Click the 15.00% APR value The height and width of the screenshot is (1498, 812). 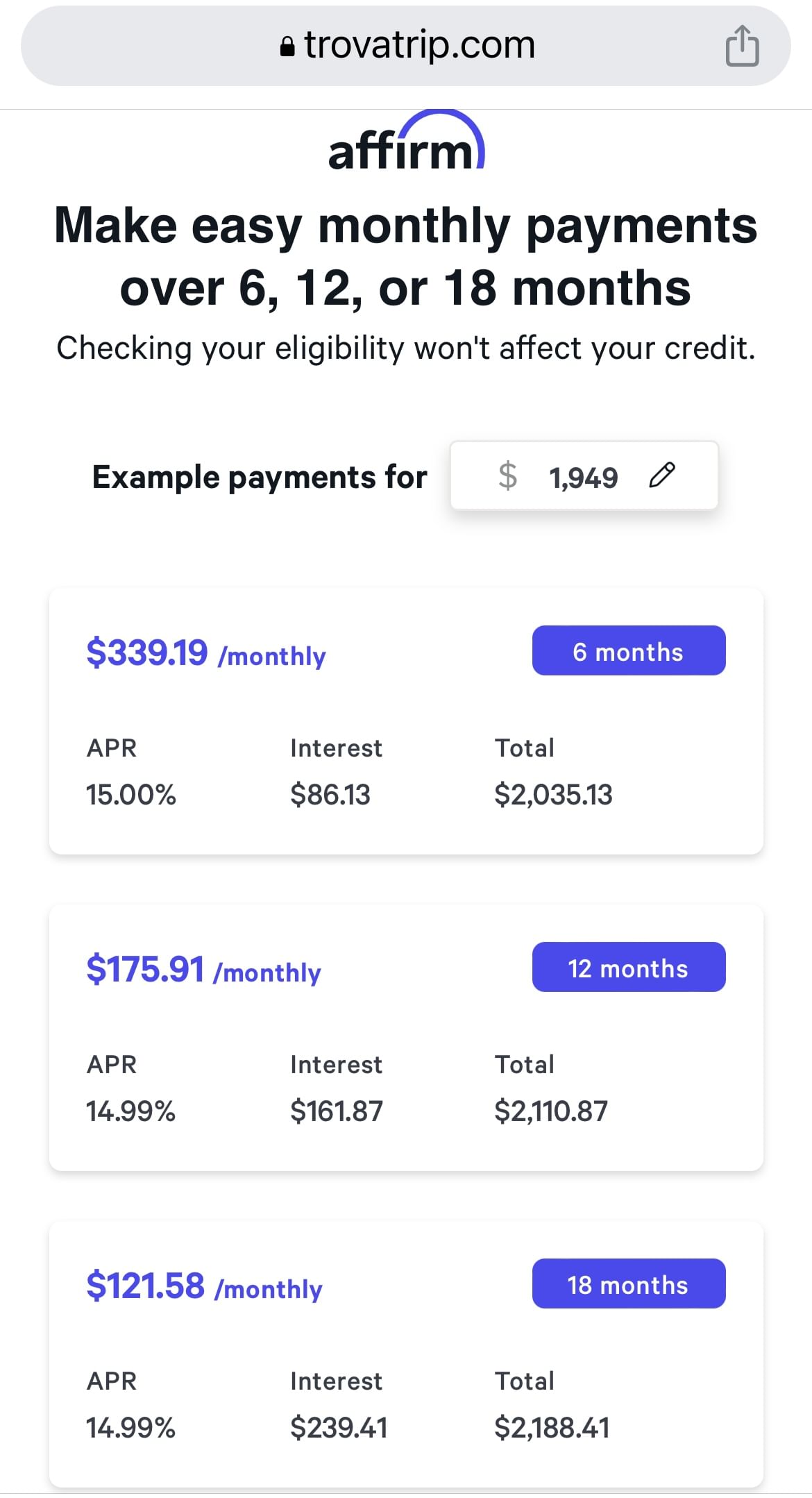130,795
